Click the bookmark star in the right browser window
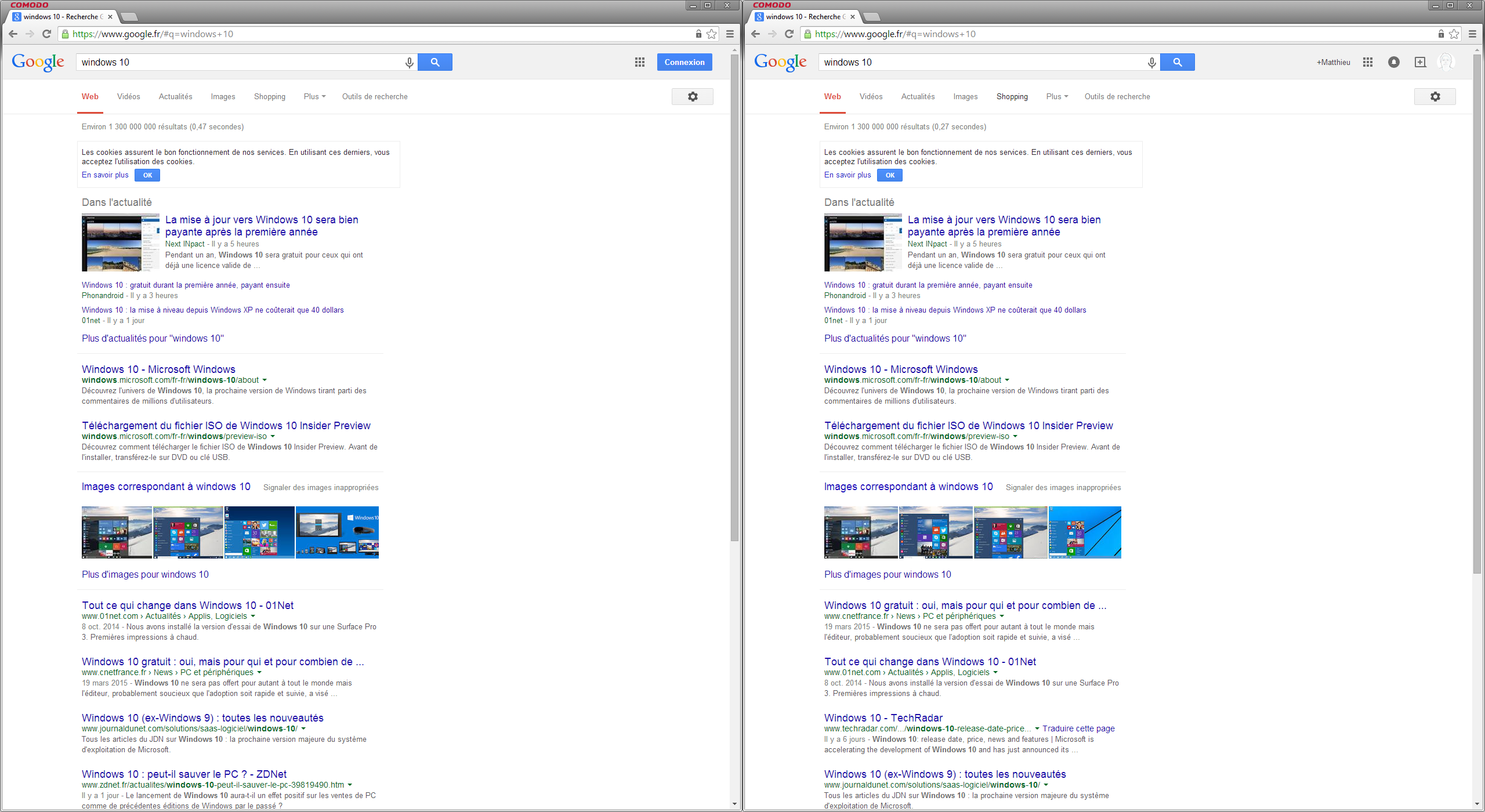This screenshot has width=1485, height=812. pyautogui.click(x=1454, y=34)
